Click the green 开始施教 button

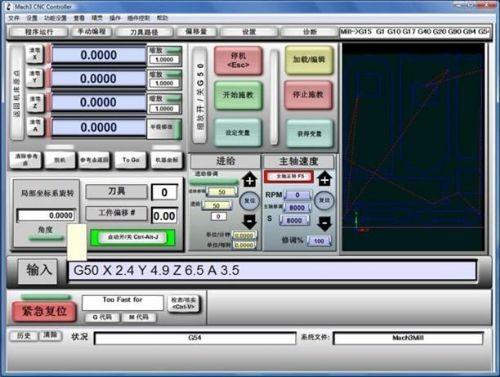pos(238,95)
